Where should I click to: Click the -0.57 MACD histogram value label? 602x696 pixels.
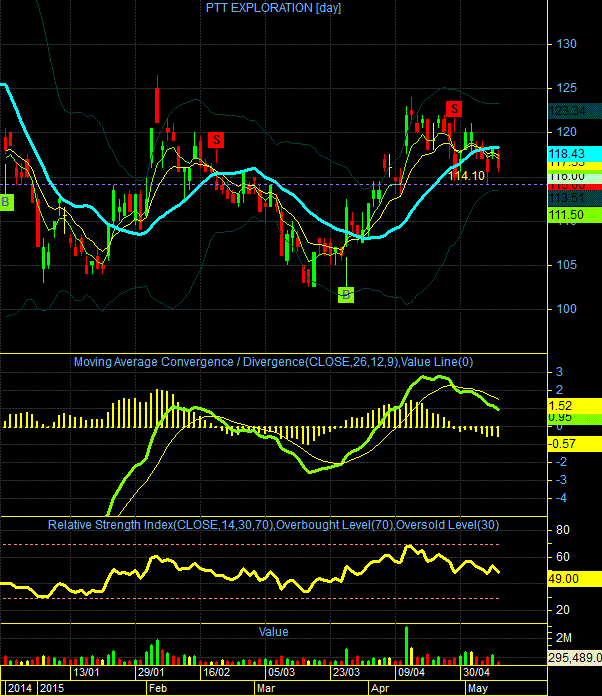tap(575, 444)
